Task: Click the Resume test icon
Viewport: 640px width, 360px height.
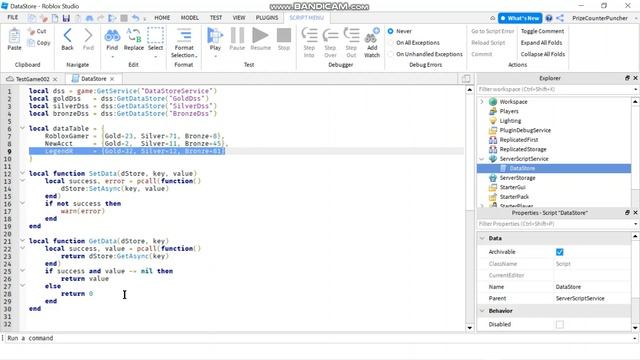Action: (x=260, y=36)
